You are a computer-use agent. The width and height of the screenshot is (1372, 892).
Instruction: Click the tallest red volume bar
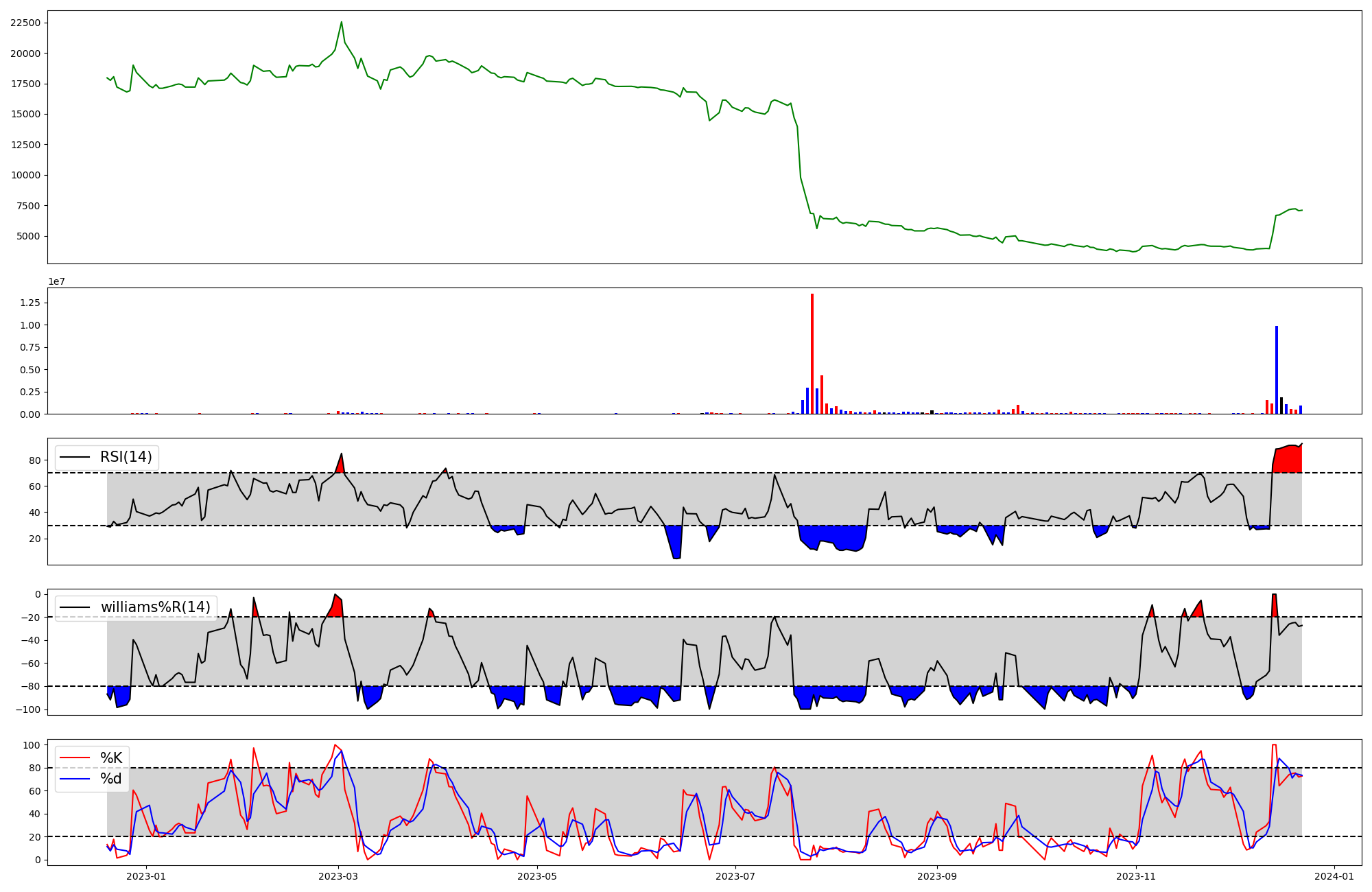click(x=812, y=353)
